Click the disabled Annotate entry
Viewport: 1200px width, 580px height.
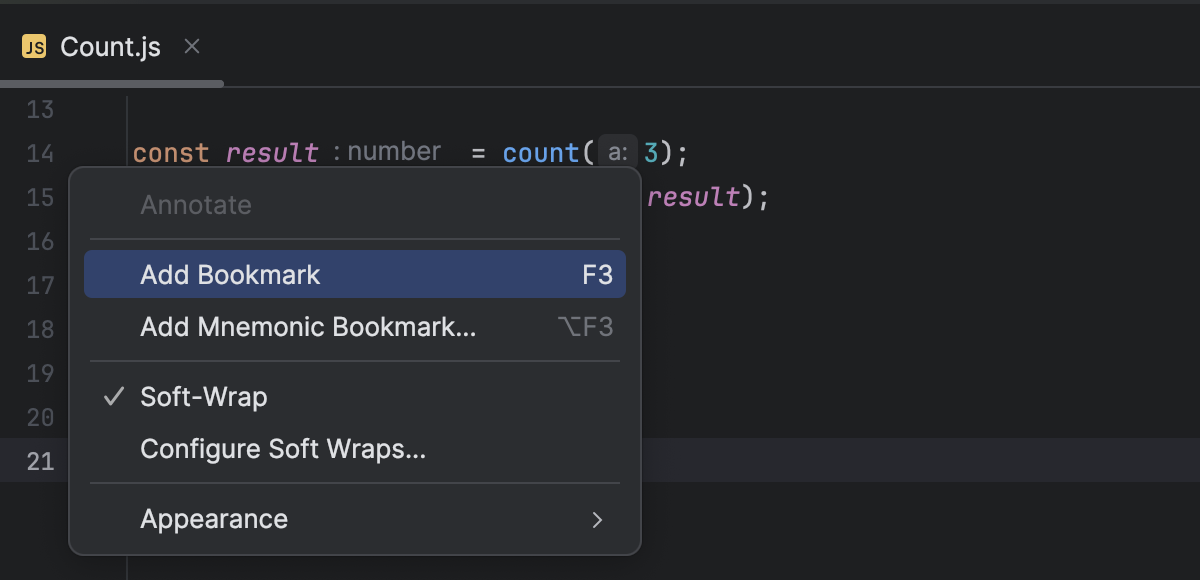pos(196,205)
